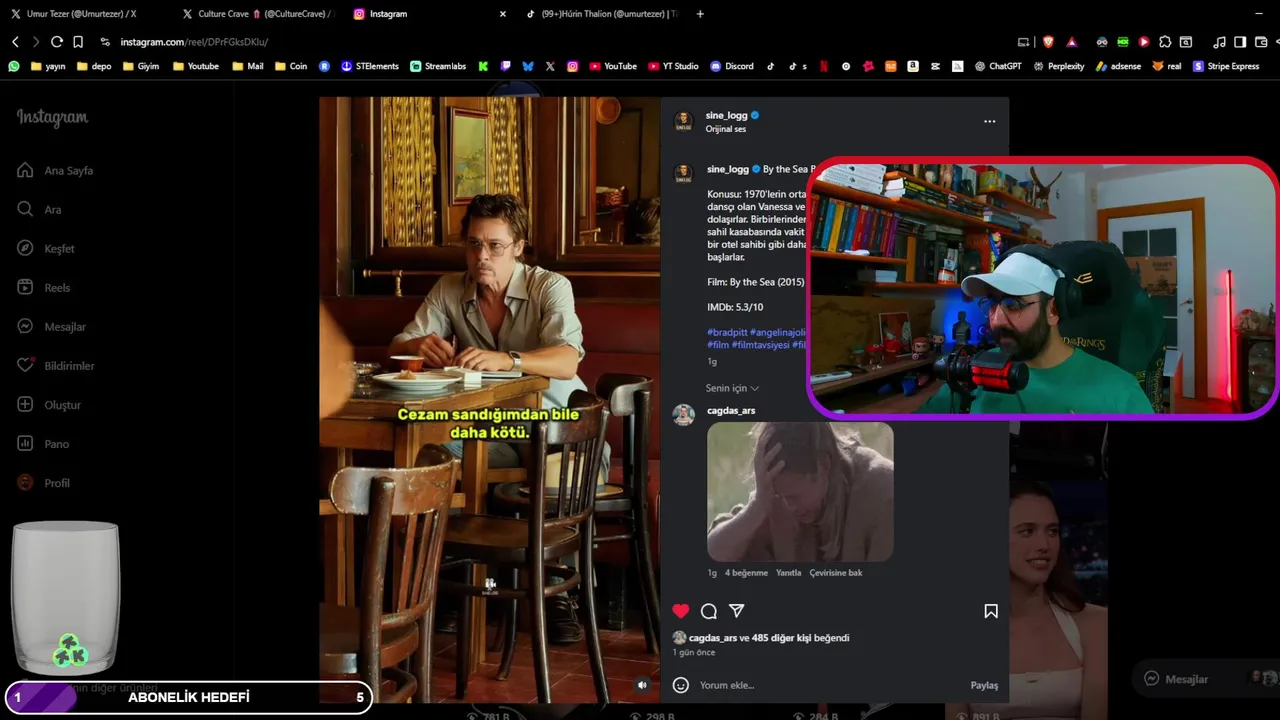
Task: Open the Perplexity bookmark
Action: [x=1059, y=66]
